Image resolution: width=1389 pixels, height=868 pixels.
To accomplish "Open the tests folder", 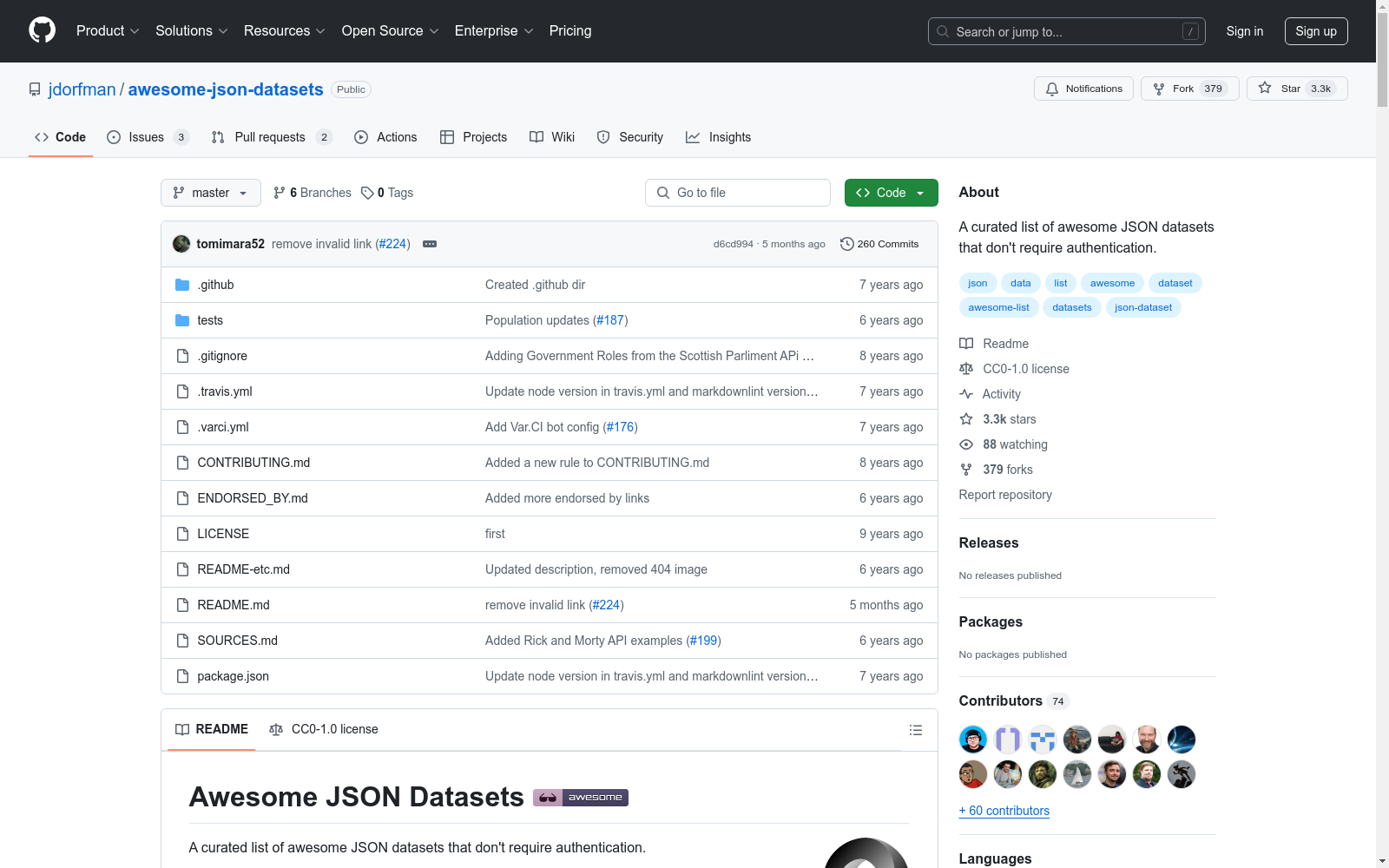I will coord(210,320).
